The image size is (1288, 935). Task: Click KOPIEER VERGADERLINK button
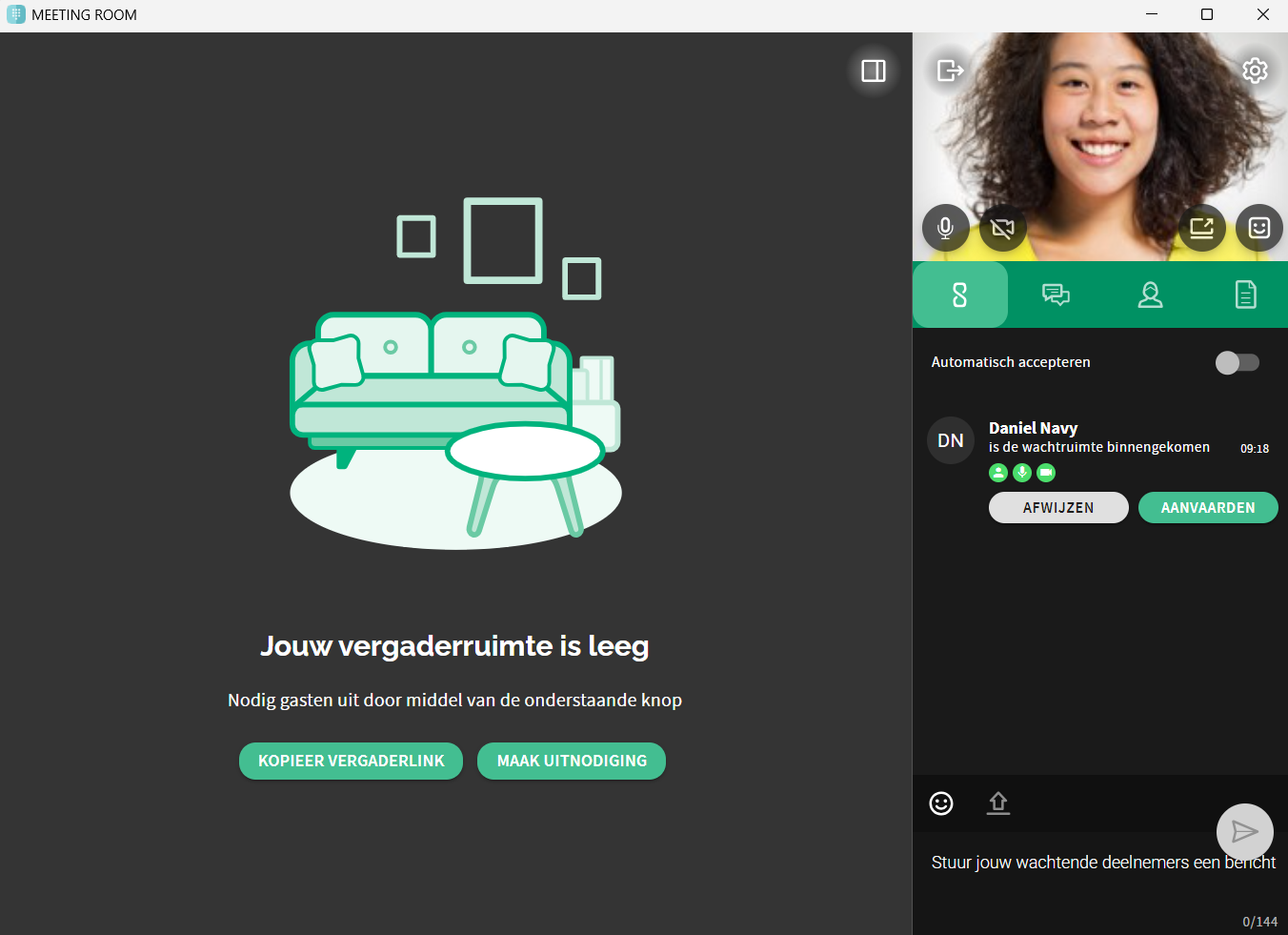tap(351, 762)
